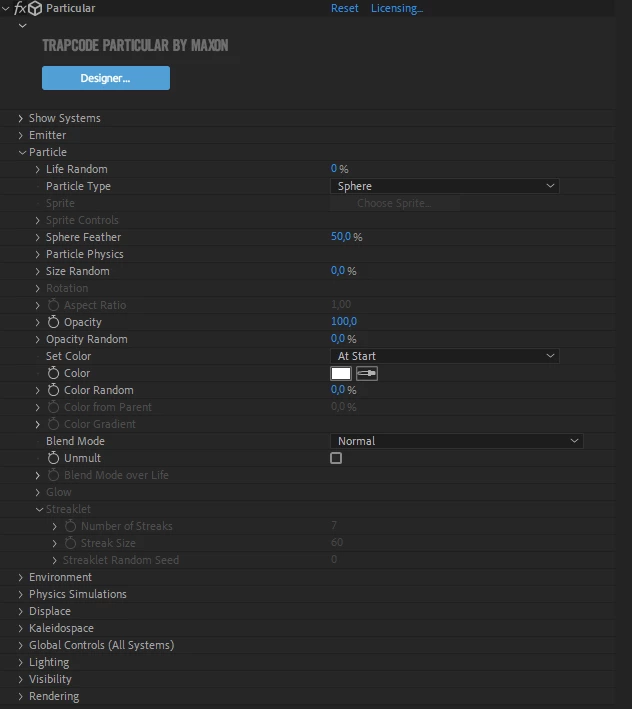Image resolution: width=632 pixels, height=709 pixels.
Task: Expand the Life Random property
Action: 38,169
